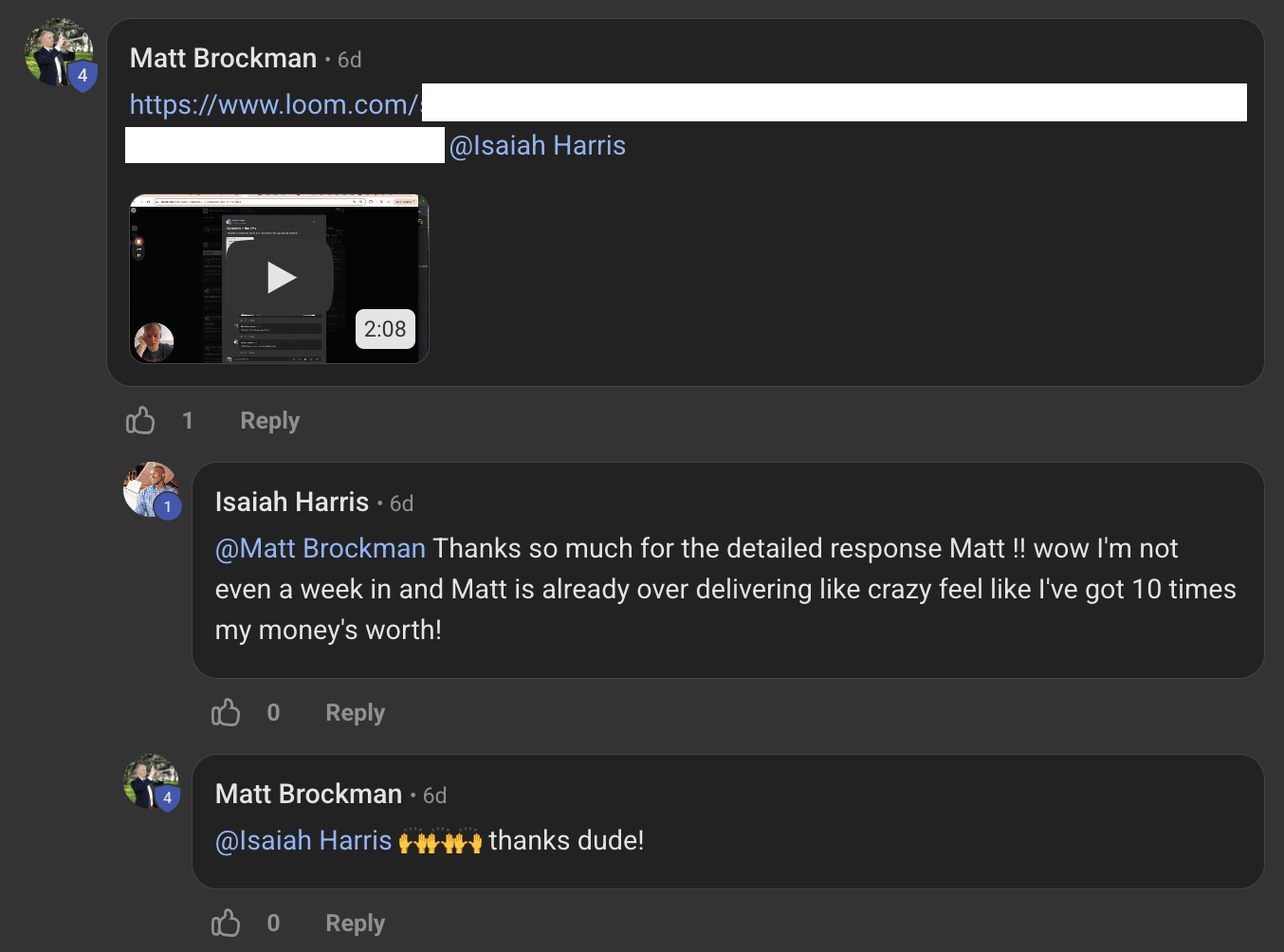Open Isaiah Harris author name on his comment
Image resolution: width=1284 pixels, height=952 pixels.
coord(291,502)
